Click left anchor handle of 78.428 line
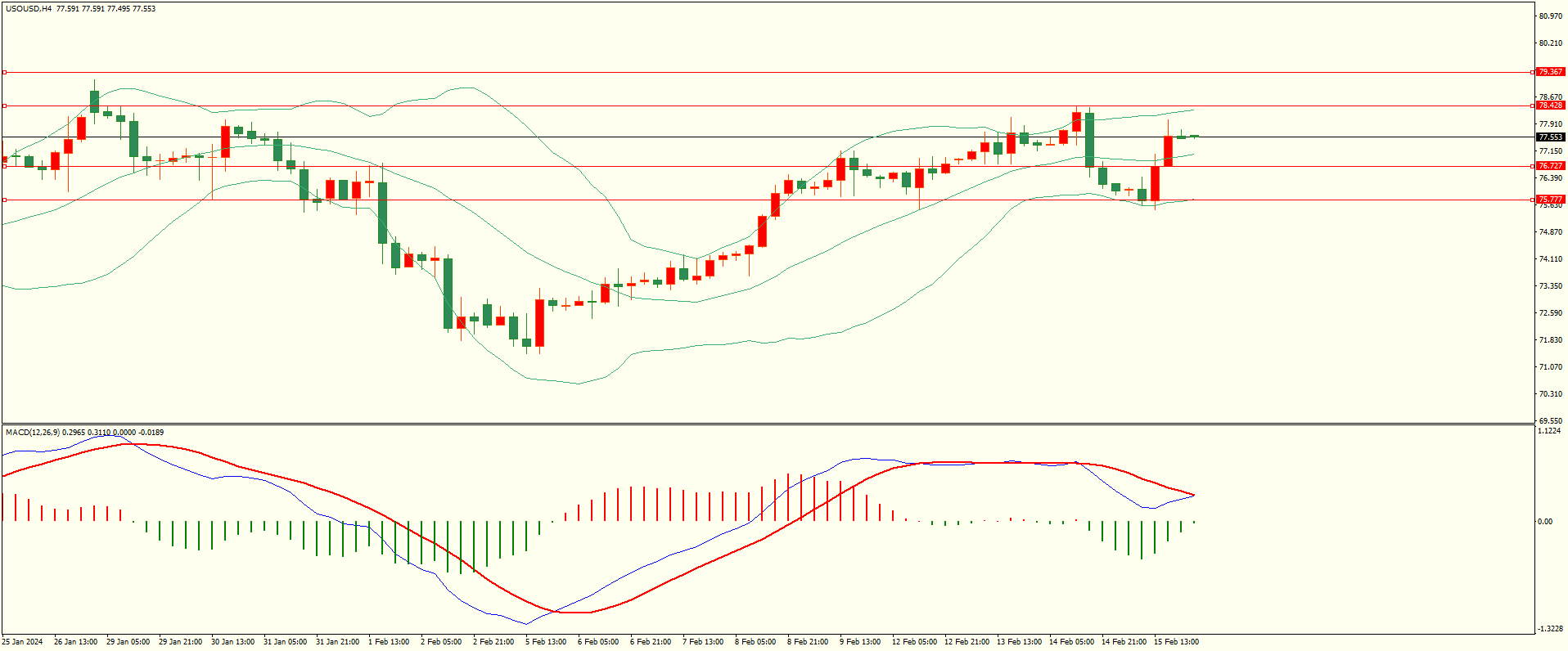This screenshot has height=651, width=1568. (4, 106)
